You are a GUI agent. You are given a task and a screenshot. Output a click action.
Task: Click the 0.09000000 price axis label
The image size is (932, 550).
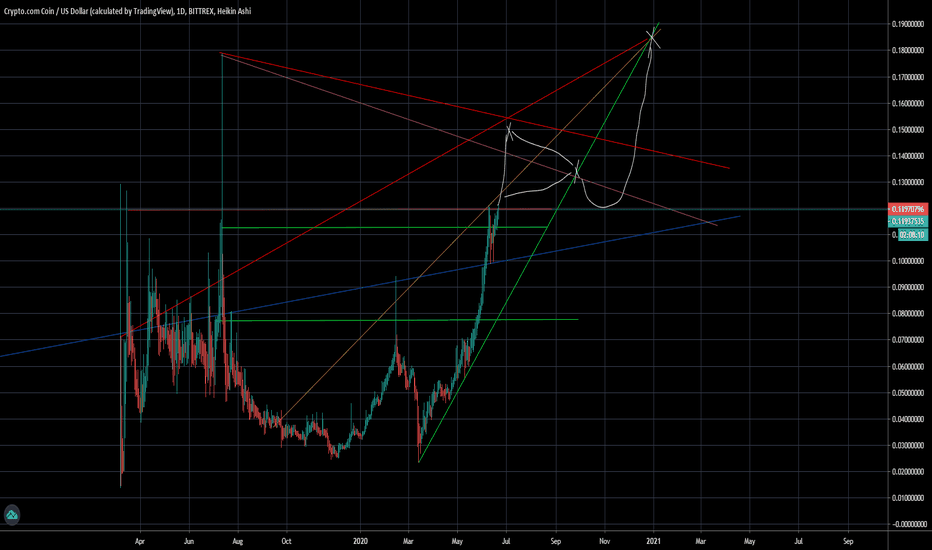[908, 288]
